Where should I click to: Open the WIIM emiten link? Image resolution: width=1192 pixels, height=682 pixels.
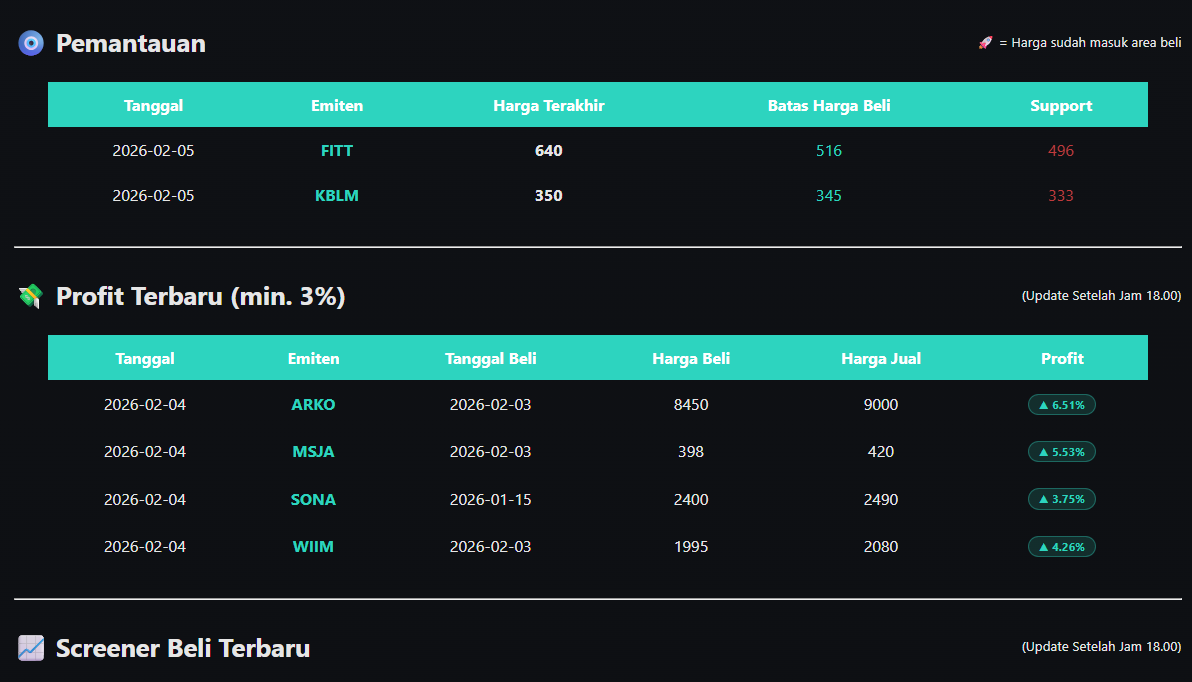[313, 547]
